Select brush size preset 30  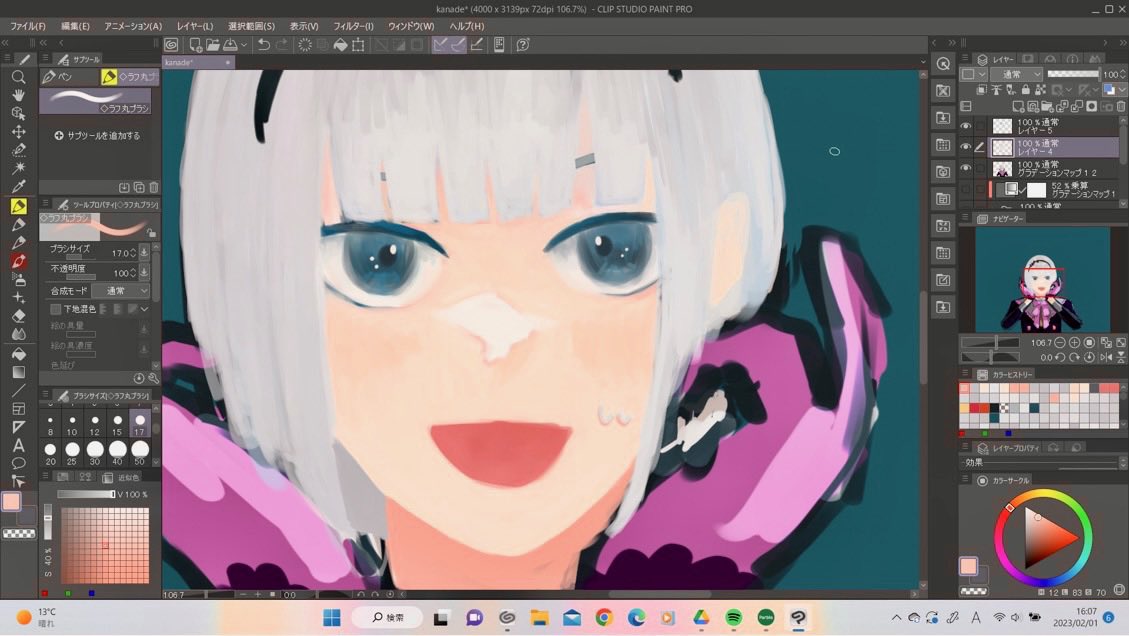point(94,453)
